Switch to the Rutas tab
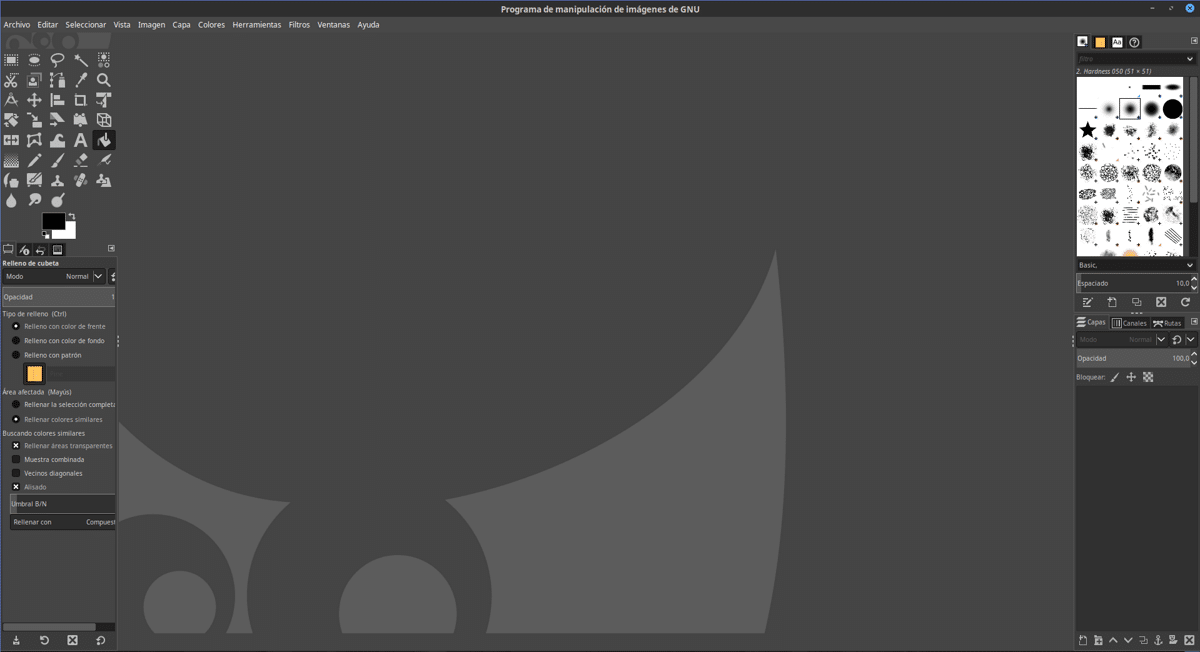The image size is (1200, 652). (1167, 323)
